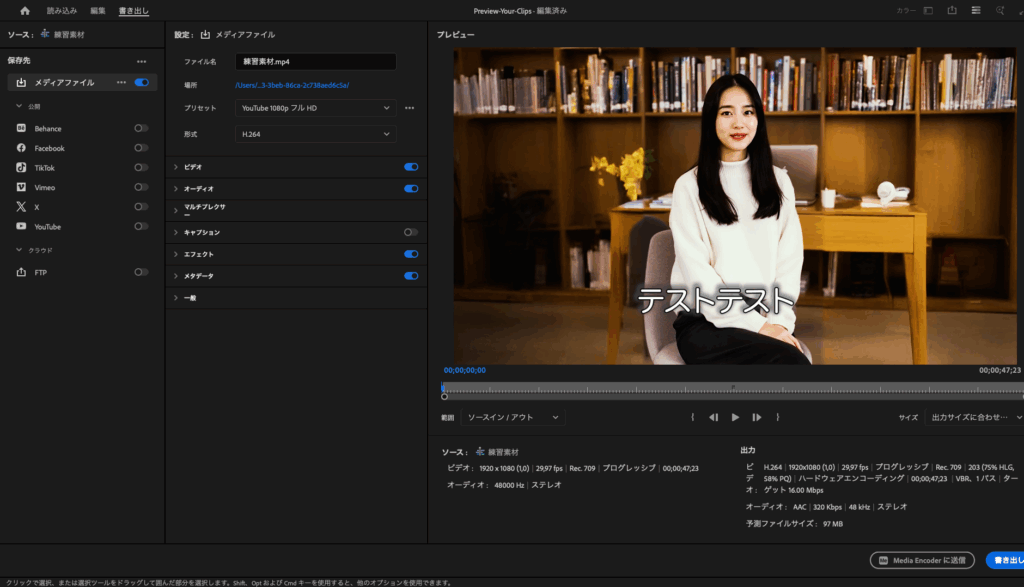
Task: Open the quick export share icon
Action: [952, 11]
